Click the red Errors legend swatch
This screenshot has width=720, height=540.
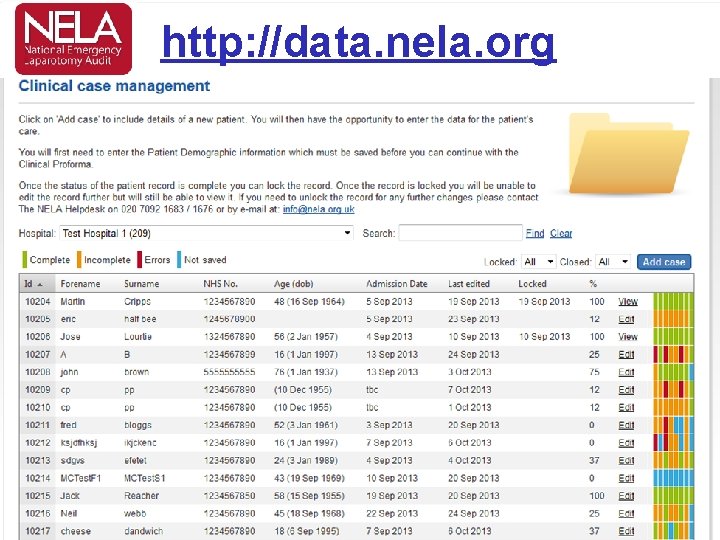[140, 260]
